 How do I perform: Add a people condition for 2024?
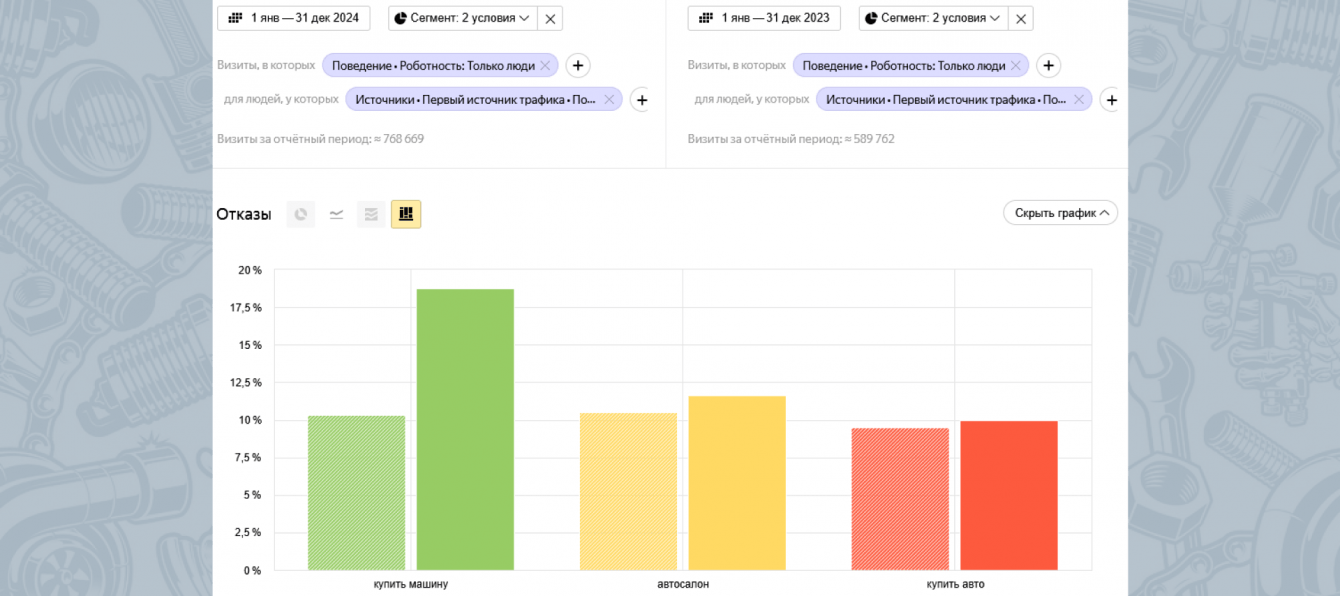[x=641, y=100]
